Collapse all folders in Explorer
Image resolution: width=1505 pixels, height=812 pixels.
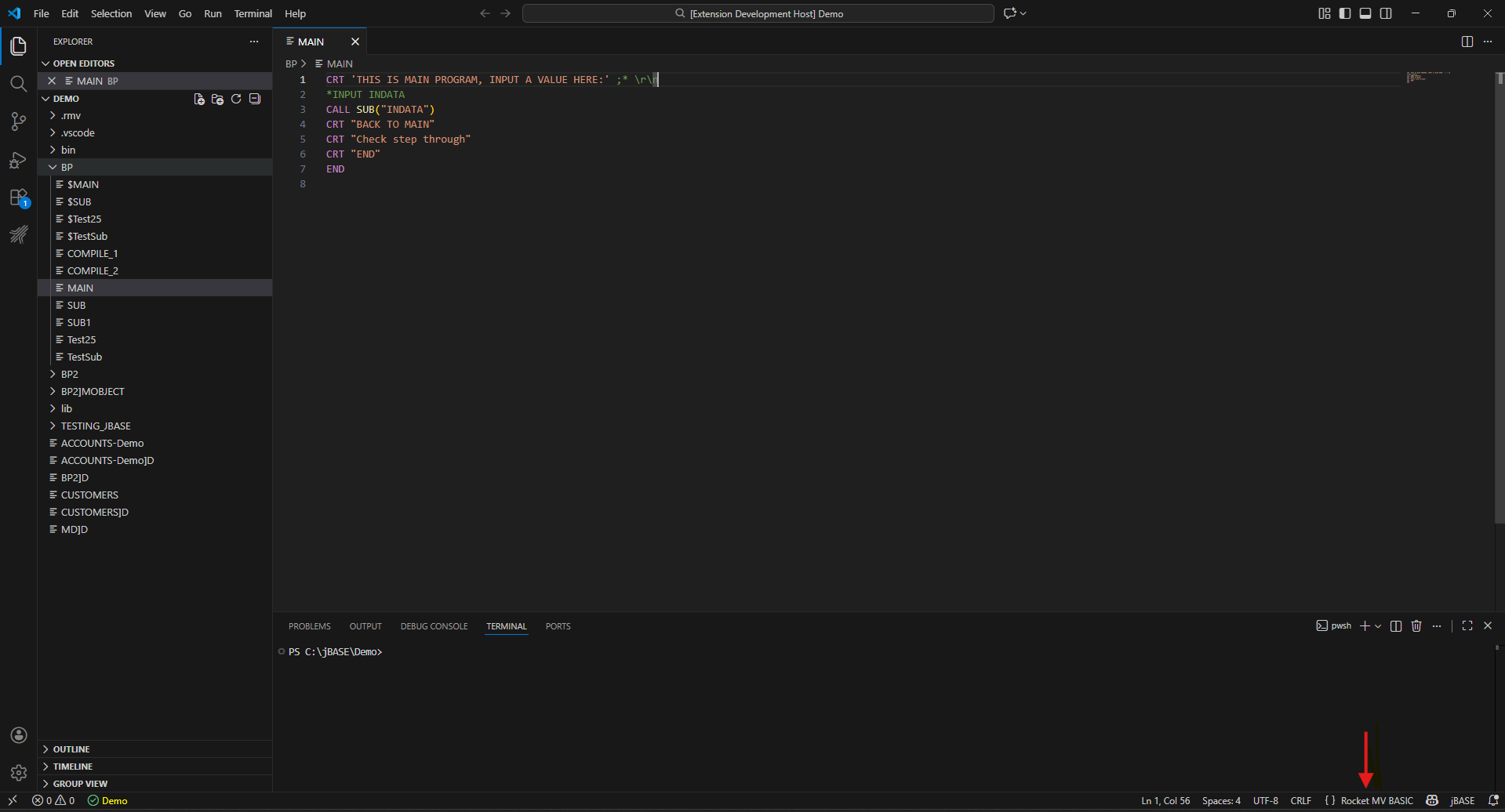[x=255, y=99]
